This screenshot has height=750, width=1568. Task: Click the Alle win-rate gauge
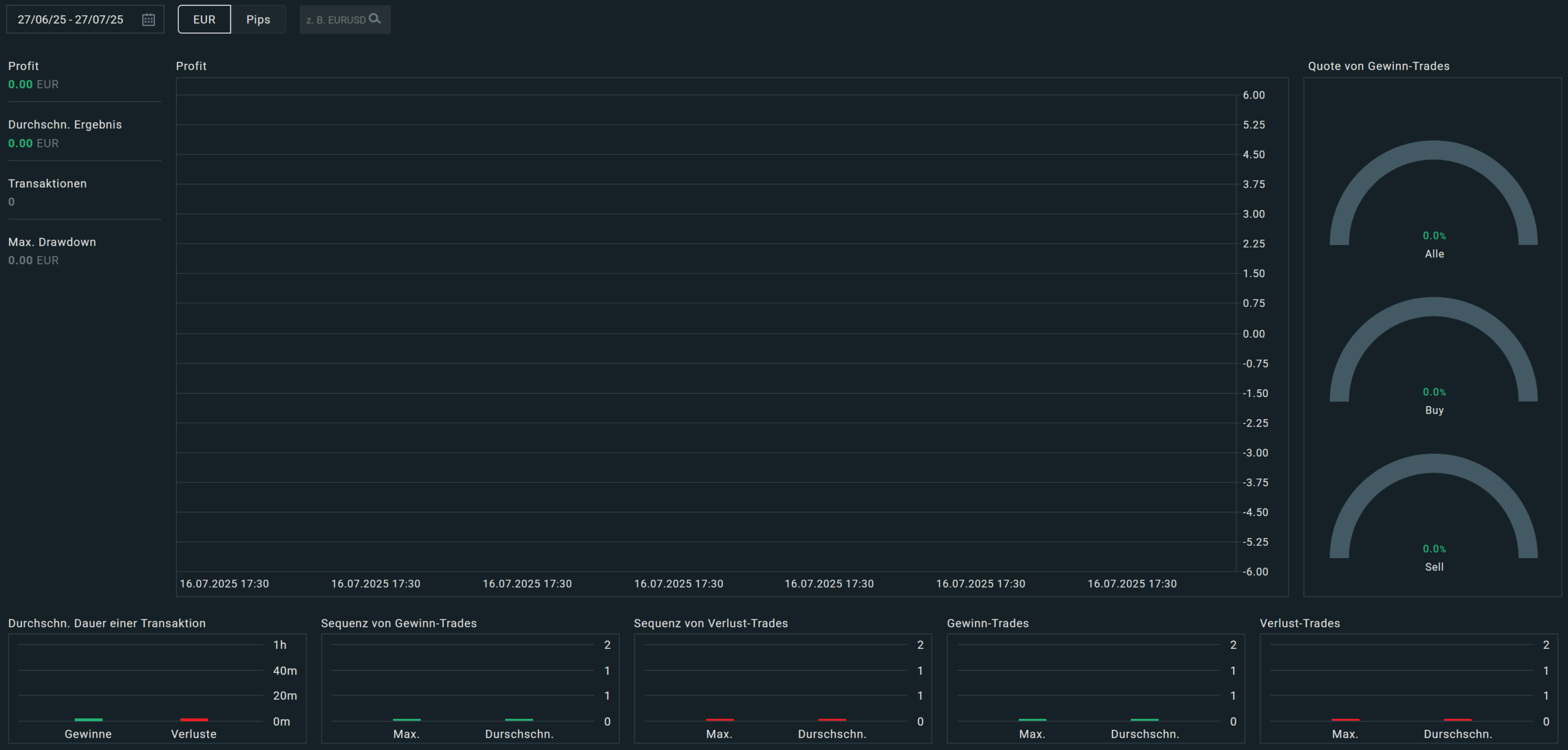[x=1433, y=194]
